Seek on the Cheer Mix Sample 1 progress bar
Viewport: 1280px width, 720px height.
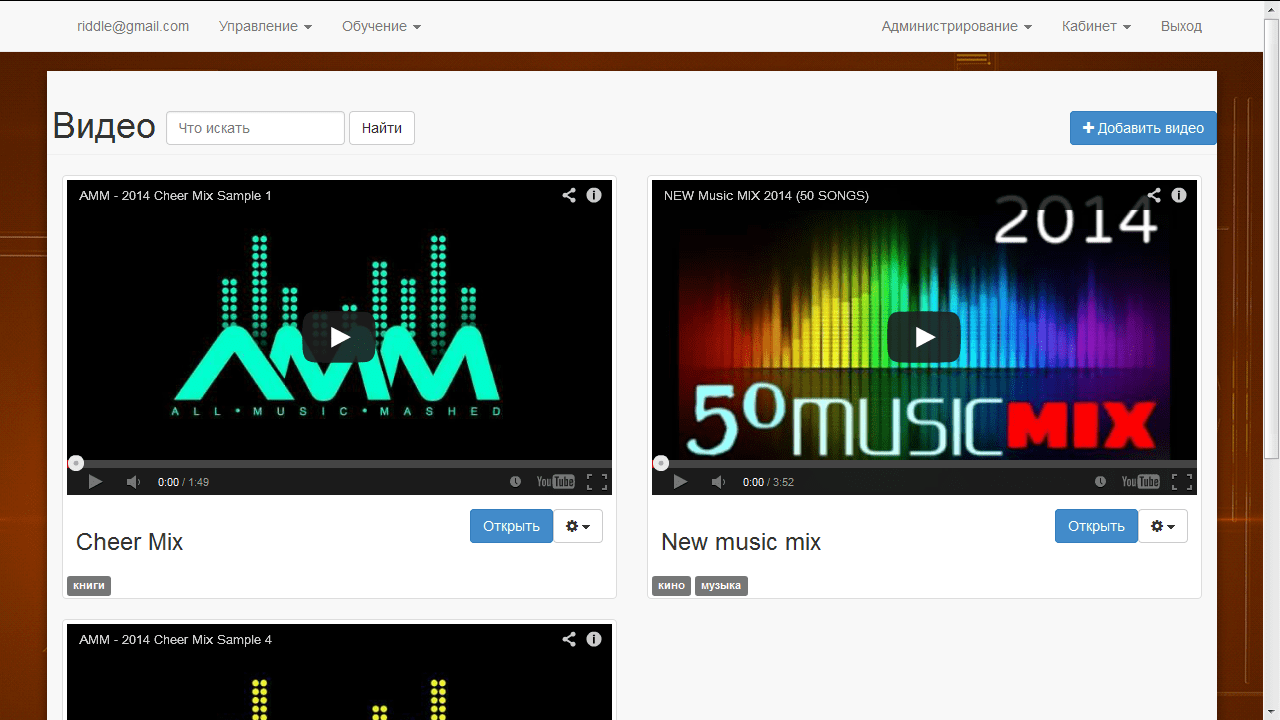(339, 463)
